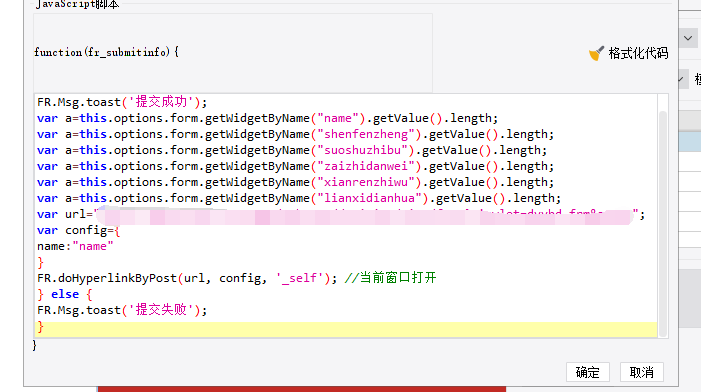Click the line containing "suoshuzhibu"
The width and height of the screenshot is (701, 392).
[291, 150]
